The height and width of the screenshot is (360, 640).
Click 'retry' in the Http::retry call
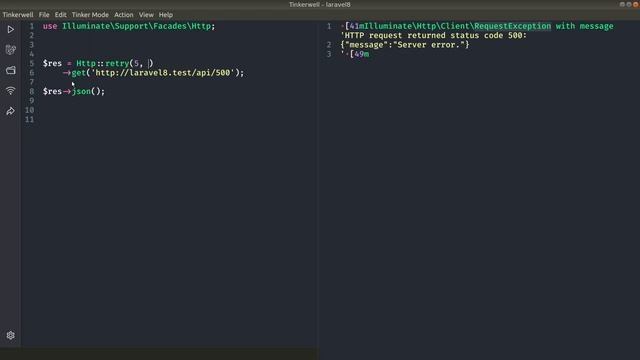117,63
